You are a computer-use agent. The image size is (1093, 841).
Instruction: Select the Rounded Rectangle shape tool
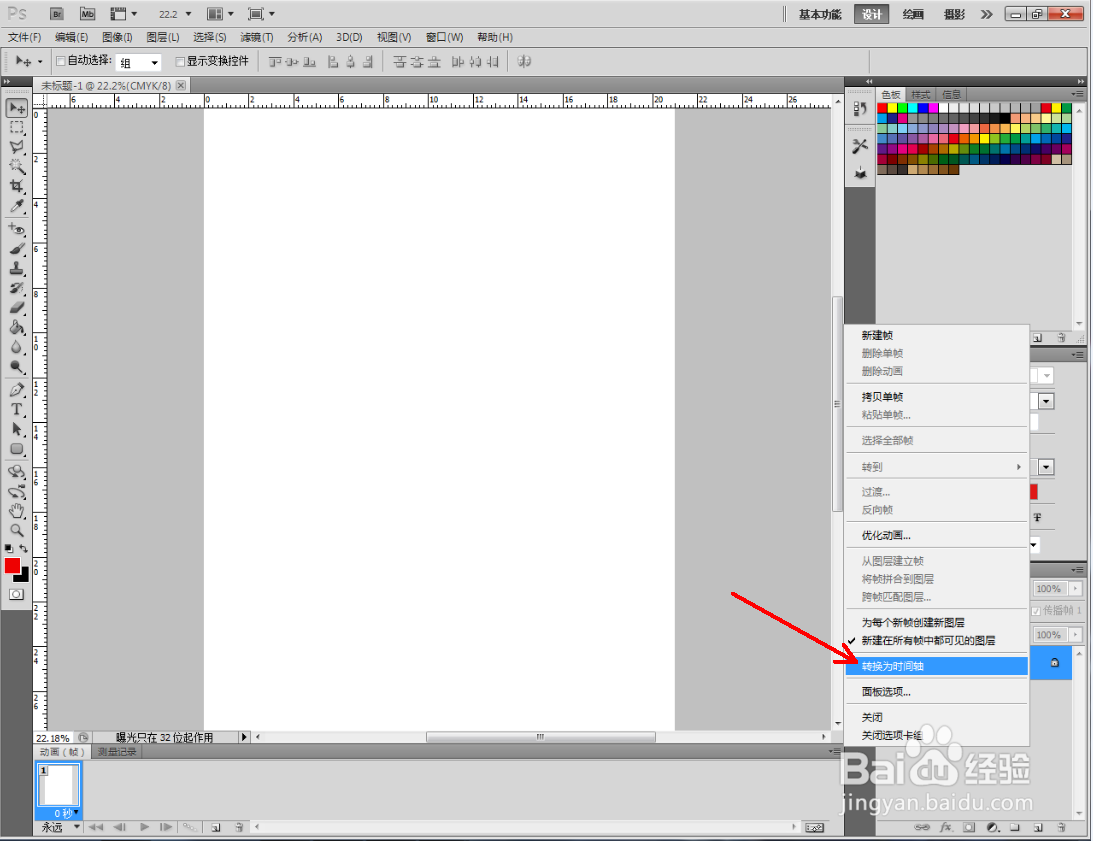(x=17, y=449)
